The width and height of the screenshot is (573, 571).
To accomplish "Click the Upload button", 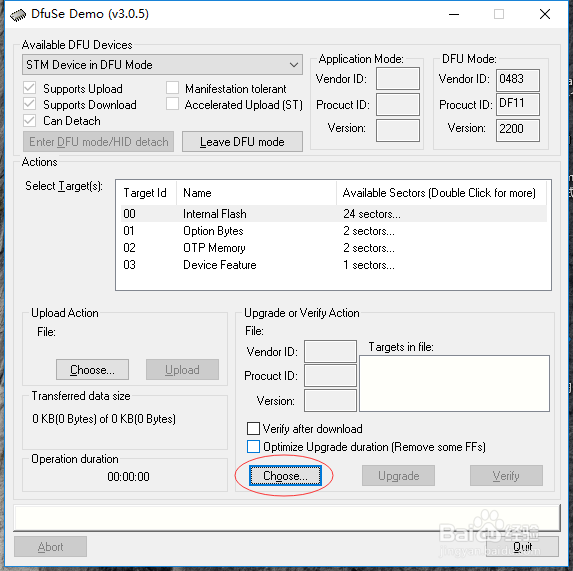I will (x=182, y=370).
